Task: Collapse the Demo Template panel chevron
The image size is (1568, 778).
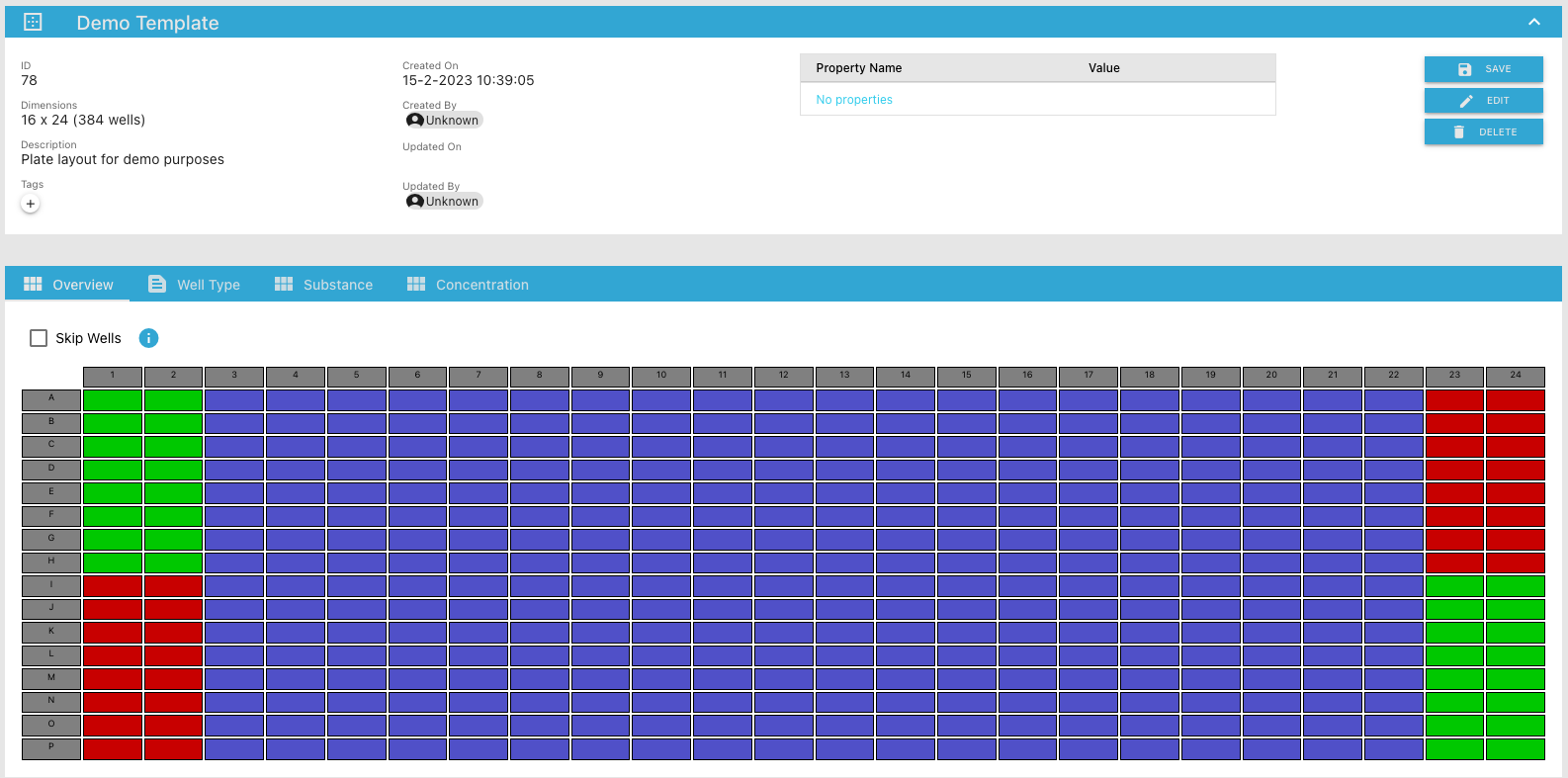Action: (1533, 22)
